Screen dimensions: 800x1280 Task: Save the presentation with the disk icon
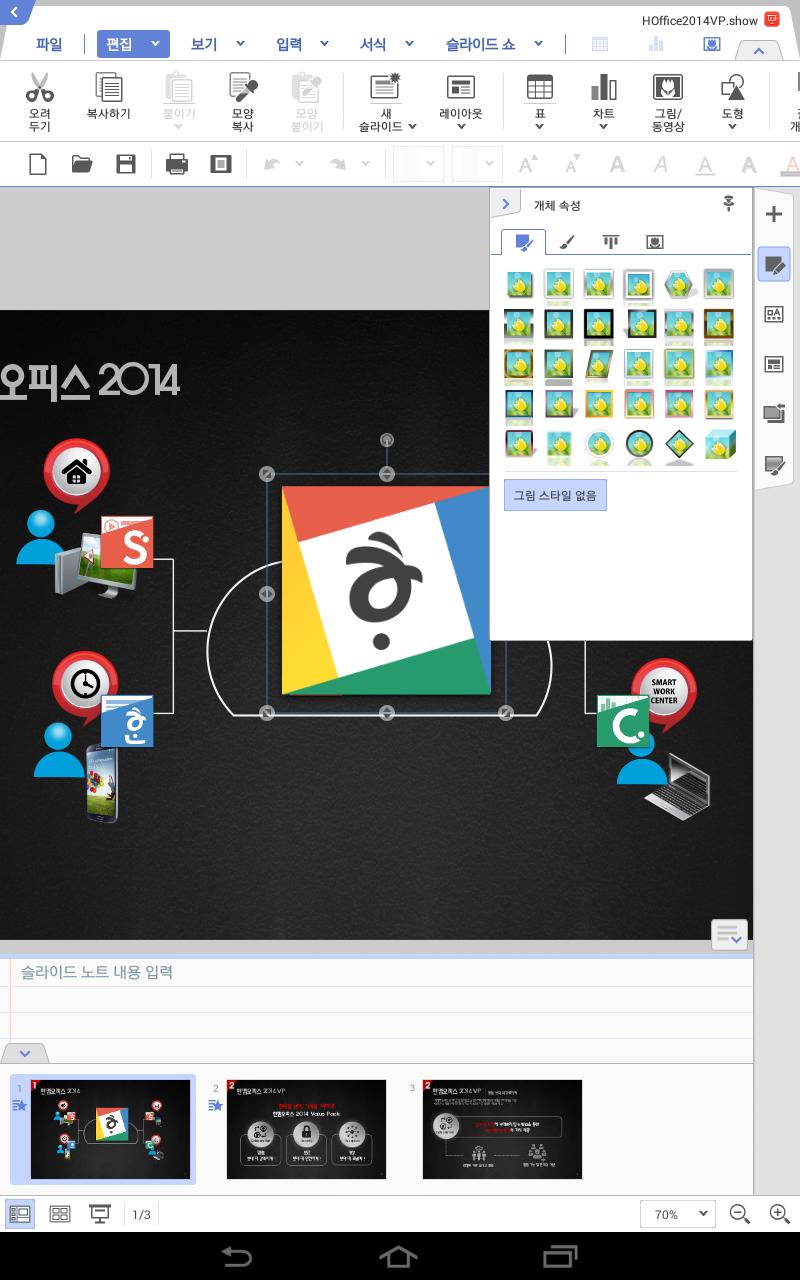coord(124,164)
